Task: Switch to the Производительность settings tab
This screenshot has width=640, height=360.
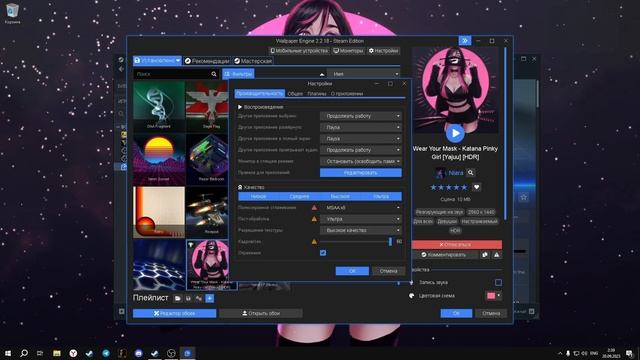Action: (260, 93)
